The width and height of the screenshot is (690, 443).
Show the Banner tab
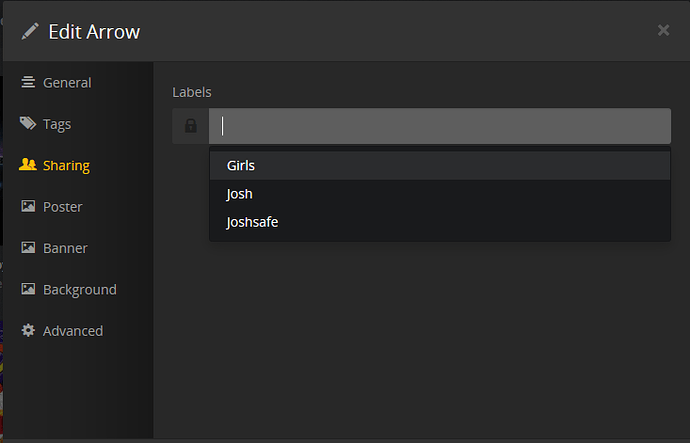(x=65, y=248)
